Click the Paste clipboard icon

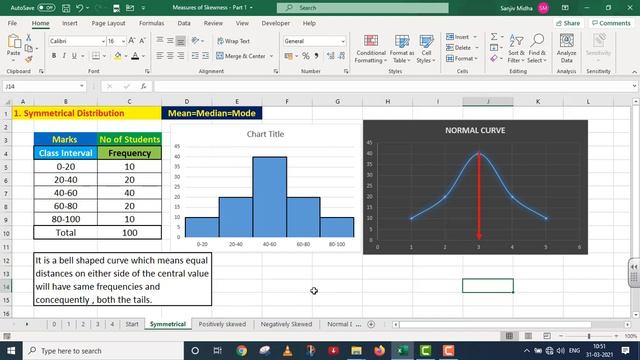(x=13, y=42)
